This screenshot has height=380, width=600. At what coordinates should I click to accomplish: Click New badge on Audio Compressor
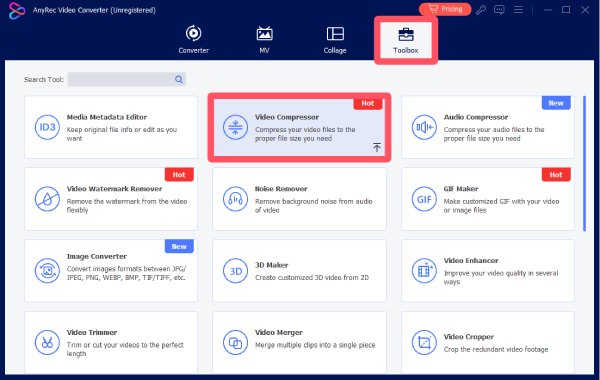coord(556,103)
